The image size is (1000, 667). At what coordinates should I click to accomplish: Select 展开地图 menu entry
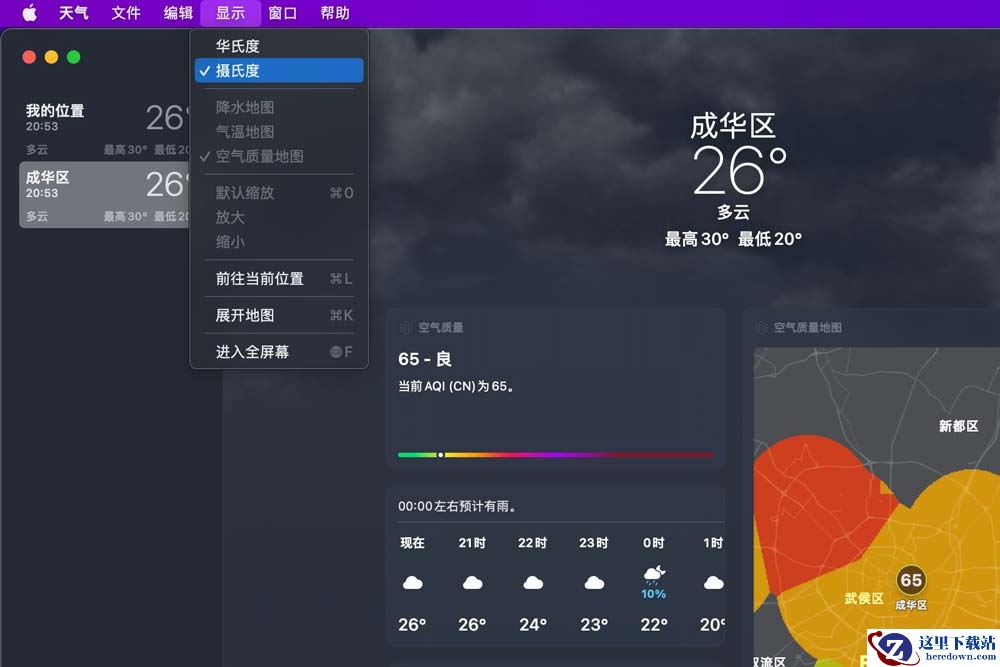click(279, 315)
